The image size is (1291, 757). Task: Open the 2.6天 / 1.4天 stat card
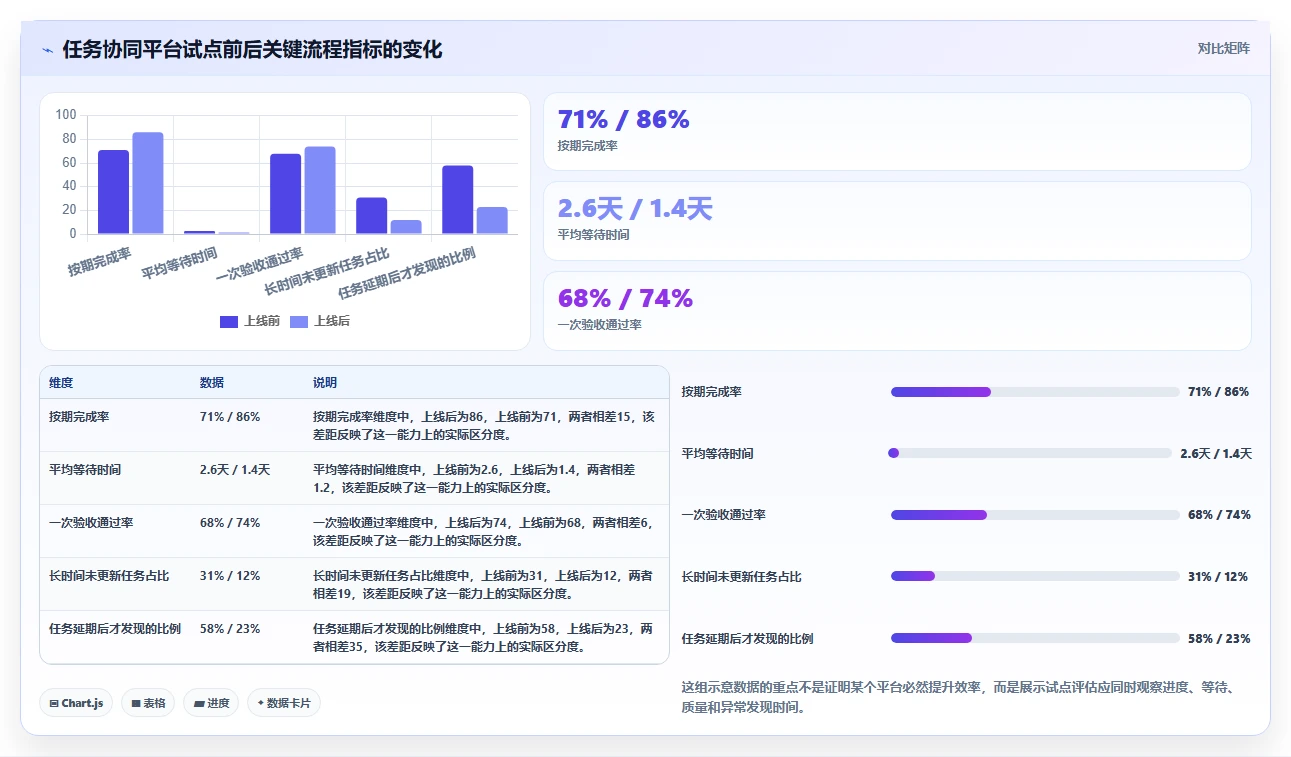click(897, 221)
